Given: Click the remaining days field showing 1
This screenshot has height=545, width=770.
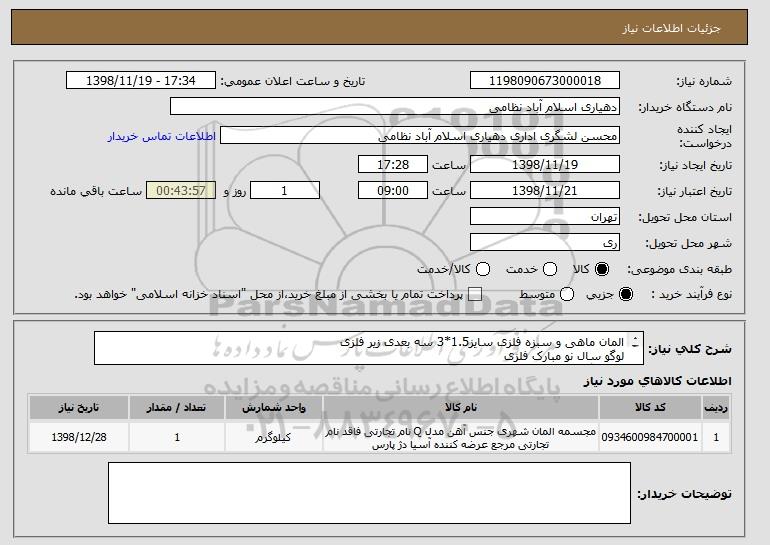Looking at the screenshot, I should pyautogui.click(x=285, y=191).
